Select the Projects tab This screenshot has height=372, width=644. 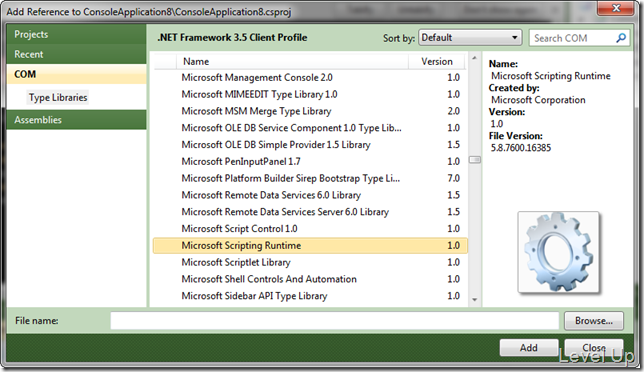coord(76,34)
